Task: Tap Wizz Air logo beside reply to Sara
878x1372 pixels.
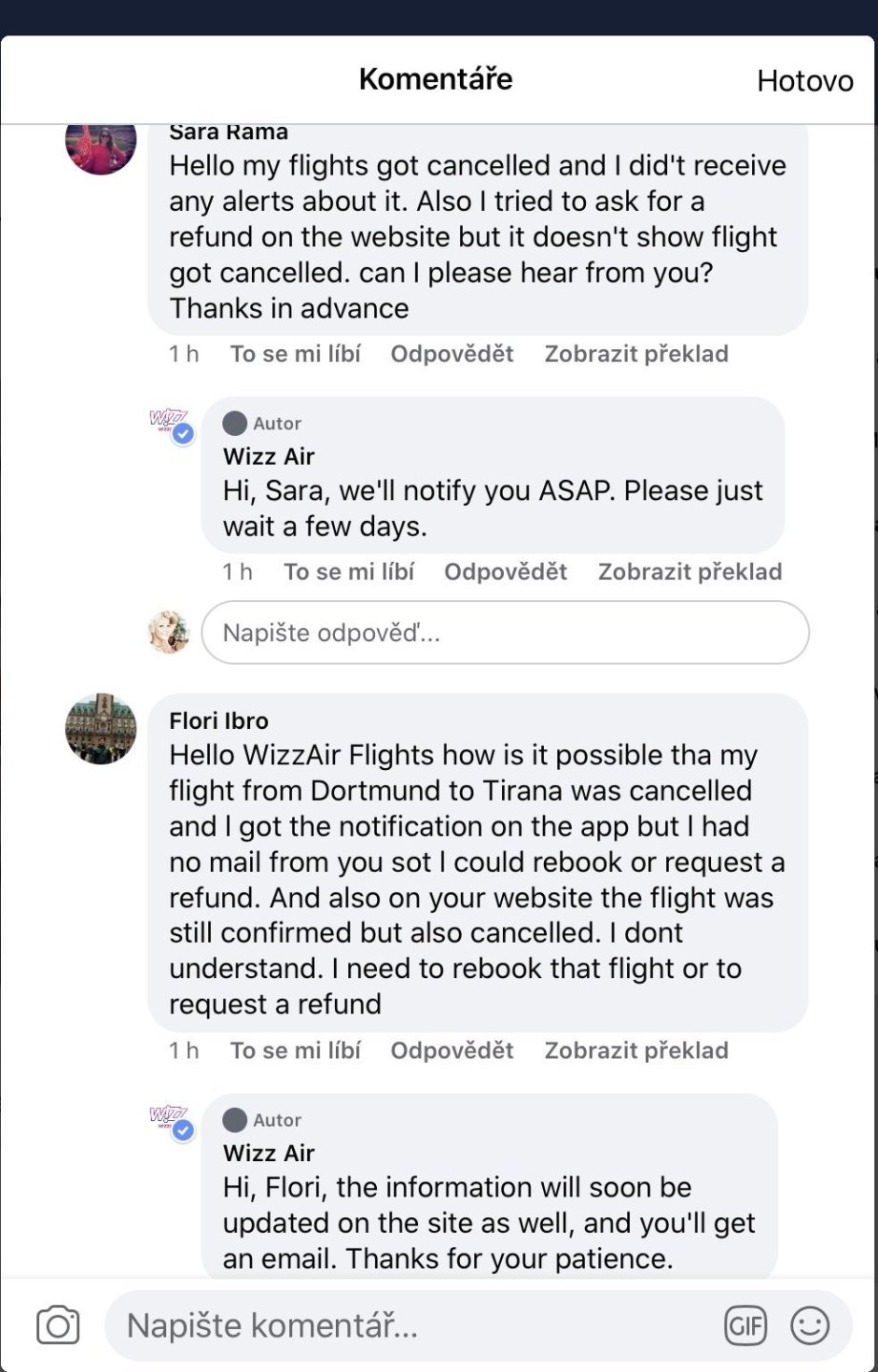Action: [172, 426]
